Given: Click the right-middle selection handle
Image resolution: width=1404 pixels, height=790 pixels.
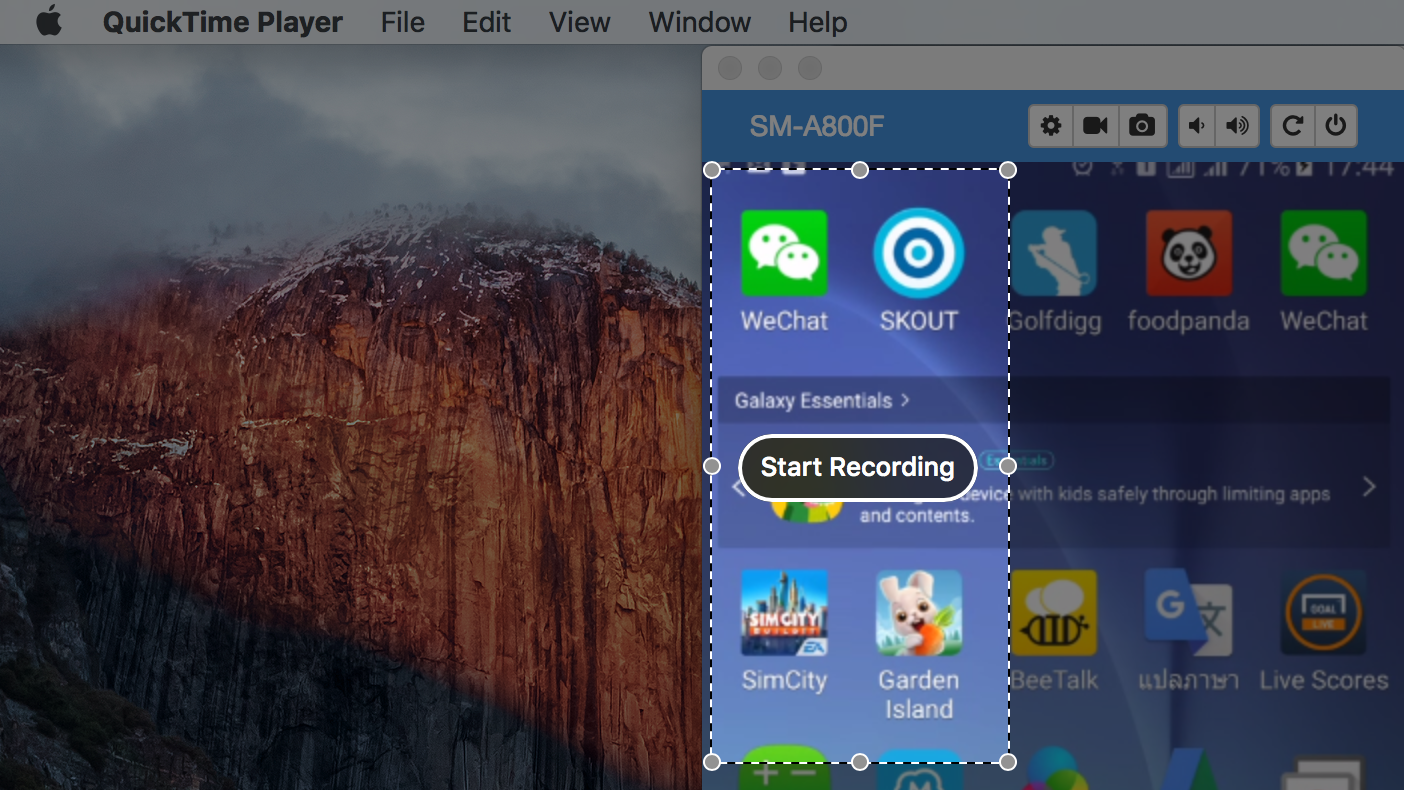Looking at the screenshot, I should pos(1008,466).
